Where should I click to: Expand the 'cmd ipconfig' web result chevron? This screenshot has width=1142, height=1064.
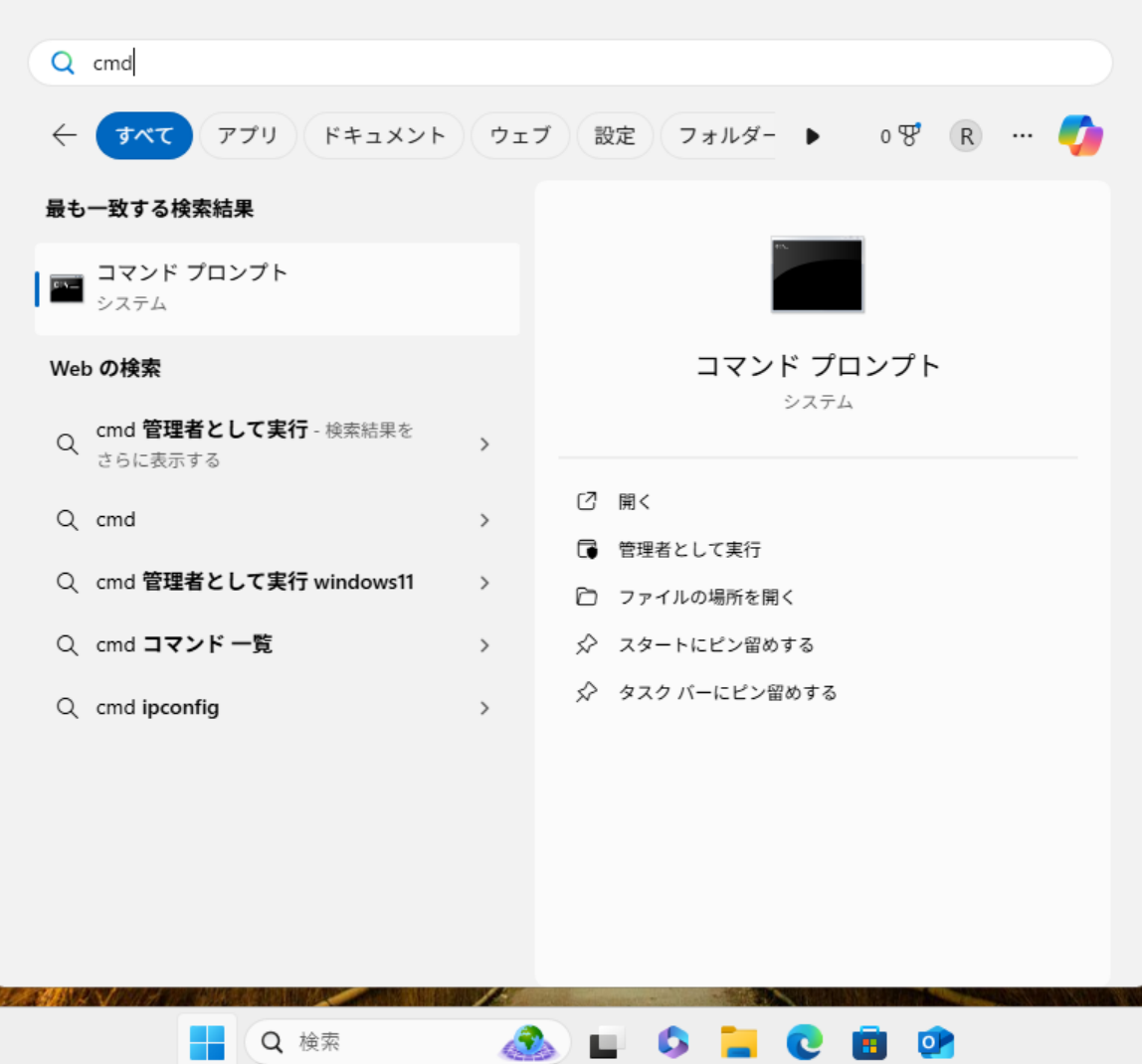484,708
